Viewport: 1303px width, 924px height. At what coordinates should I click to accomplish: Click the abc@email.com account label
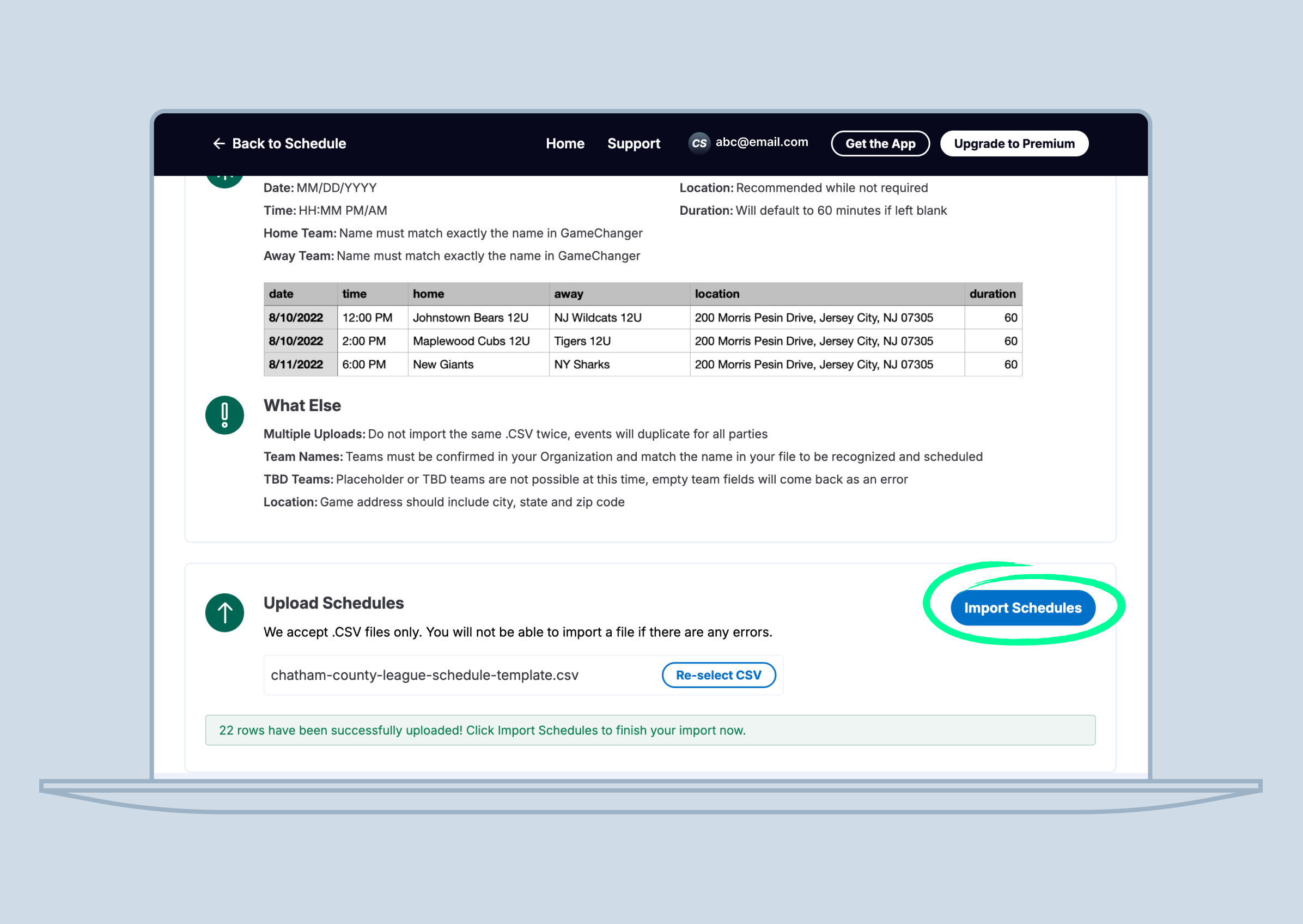pyautogui.click(x=762, y=142)
